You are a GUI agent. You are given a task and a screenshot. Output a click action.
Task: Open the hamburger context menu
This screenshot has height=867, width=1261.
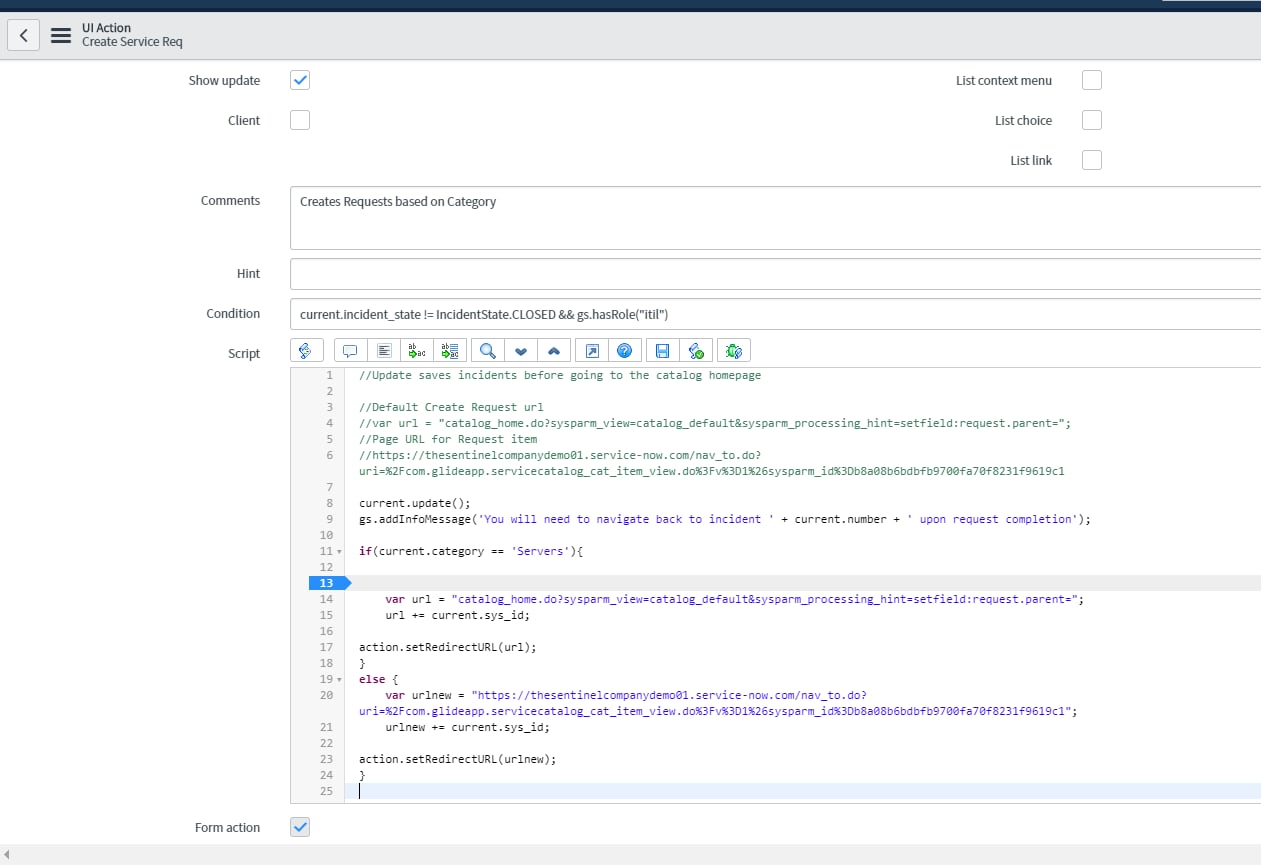click(61, 35)
